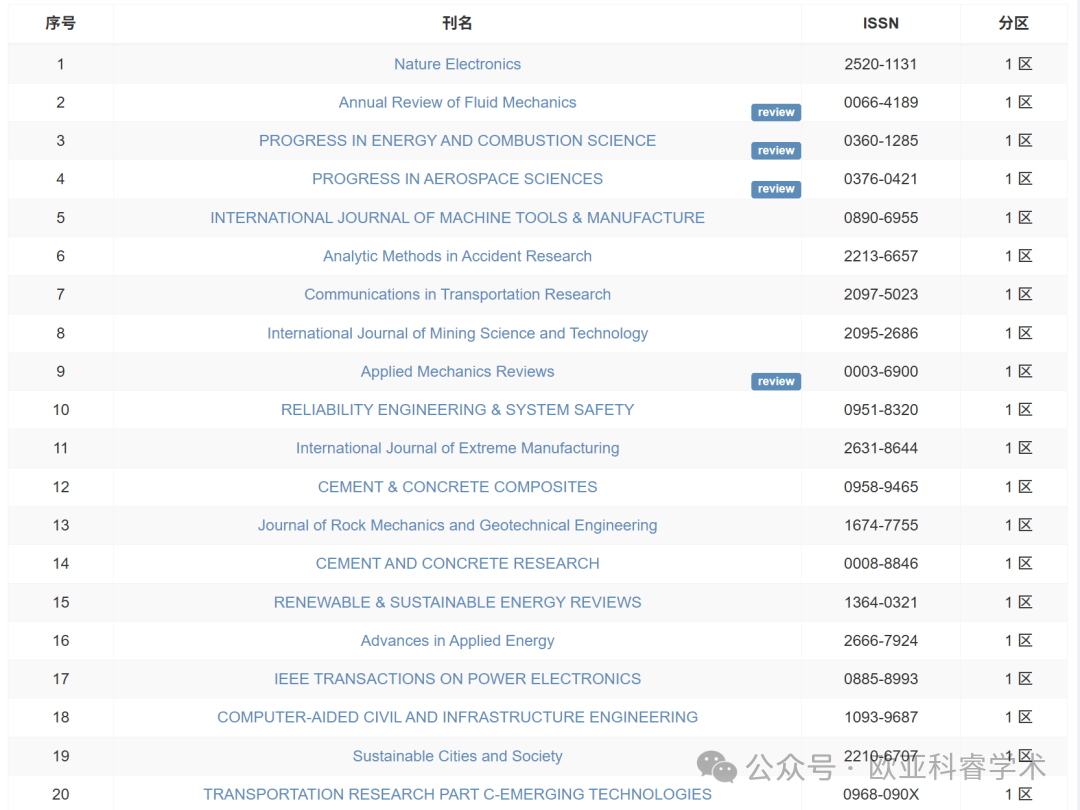Select ISSN 0885-8993 cell
The width and height of the screenshot is (1080, 810).
point(881,679)
